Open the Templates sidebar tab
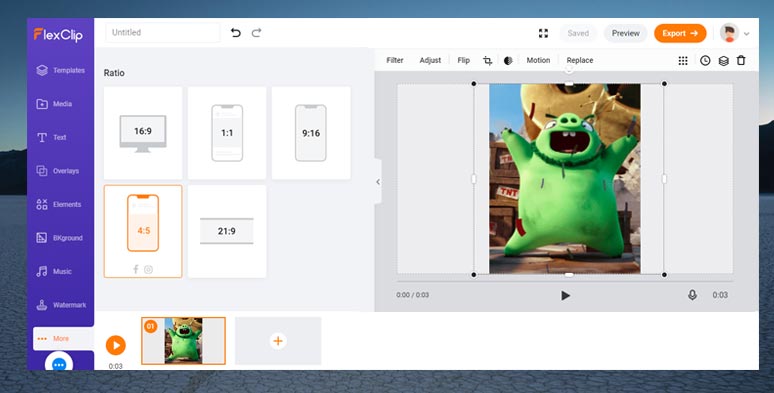Screen dimensions: 774x393 point(61,70)
